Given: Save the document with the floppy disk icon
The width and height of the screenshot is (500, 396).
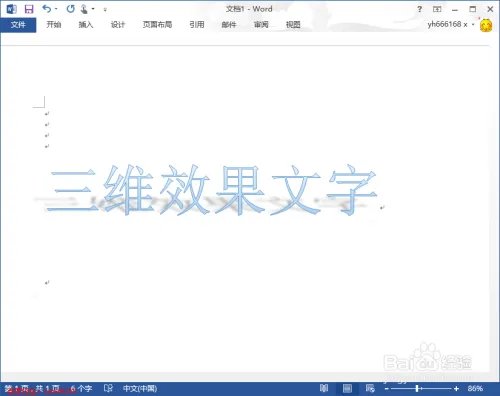Looking at the screenshot, I should click(29, 9).
